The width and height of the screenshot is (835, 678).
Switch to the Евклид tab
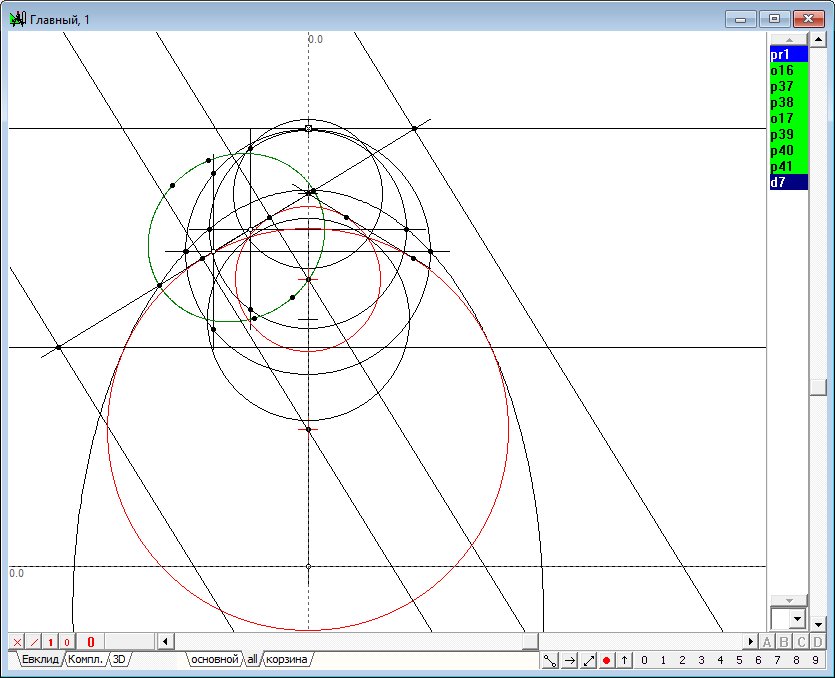(40, 659)
